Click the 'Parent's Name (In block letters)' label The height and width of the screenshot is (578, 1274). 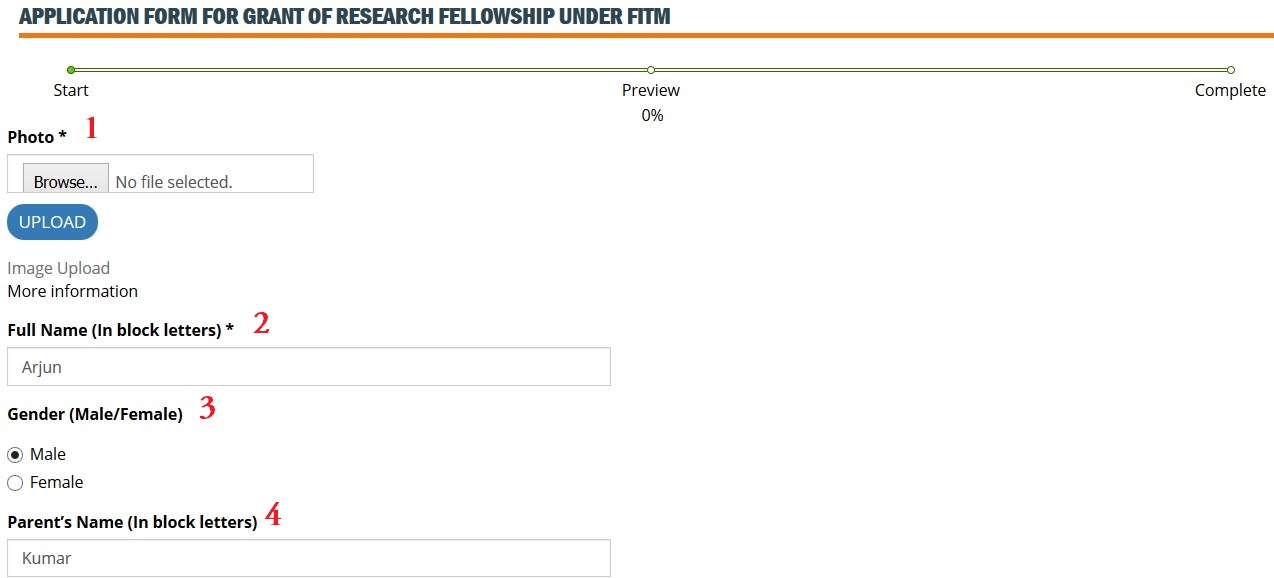click(x=132, y=522)
